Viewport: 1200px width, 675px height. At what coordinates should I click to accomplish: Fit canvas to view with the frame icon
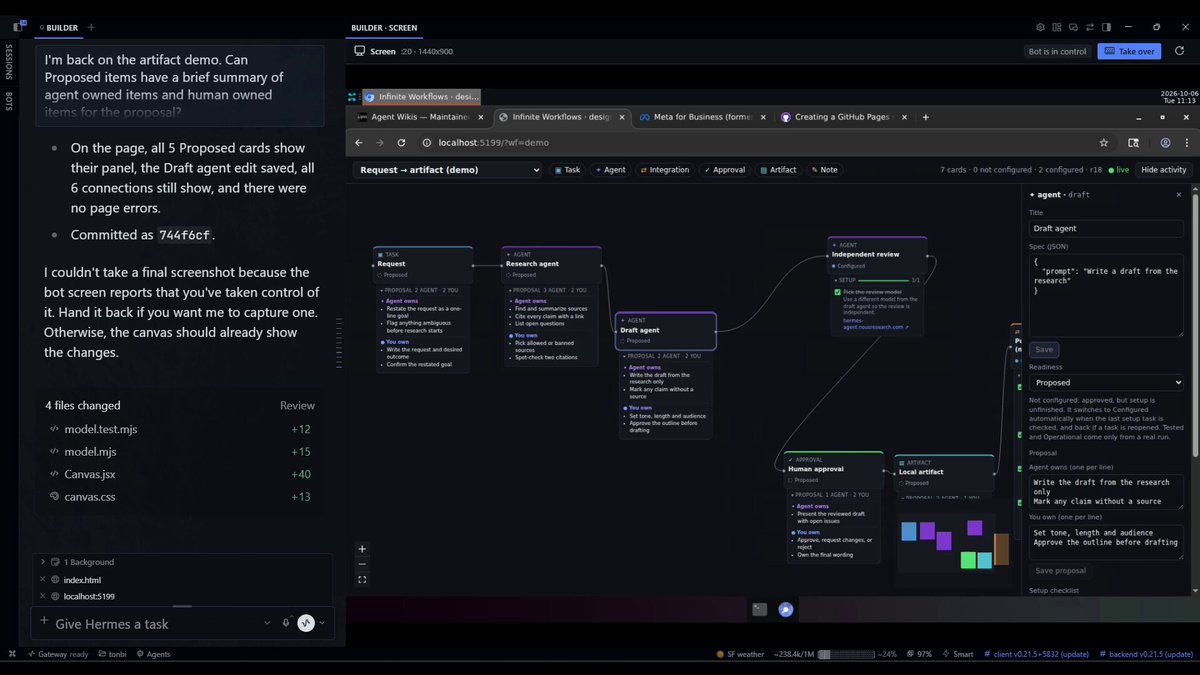[362, 579]
